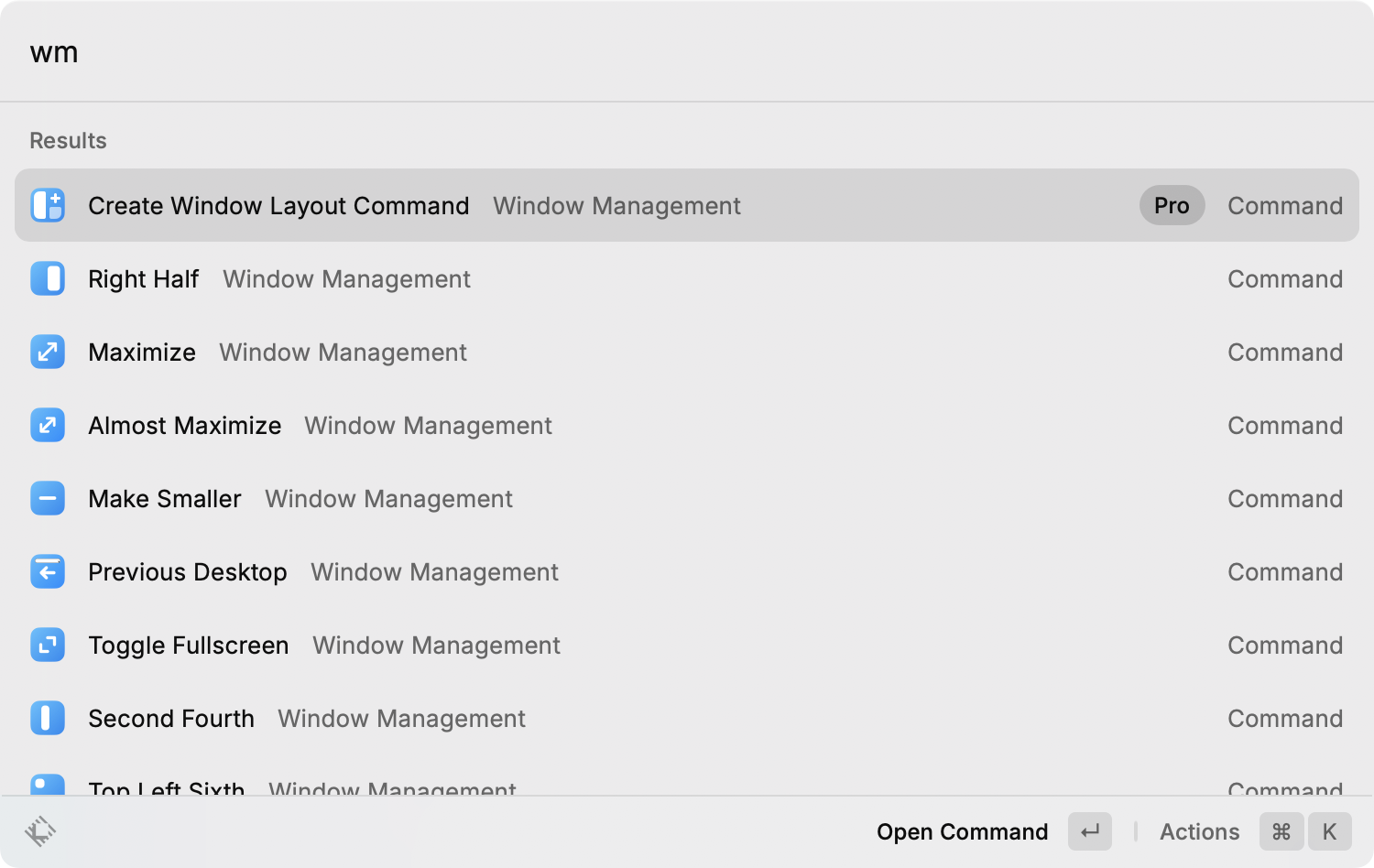1374x868 pixels.
Task: Click the search field containing wm
Action: coord(366,52)
